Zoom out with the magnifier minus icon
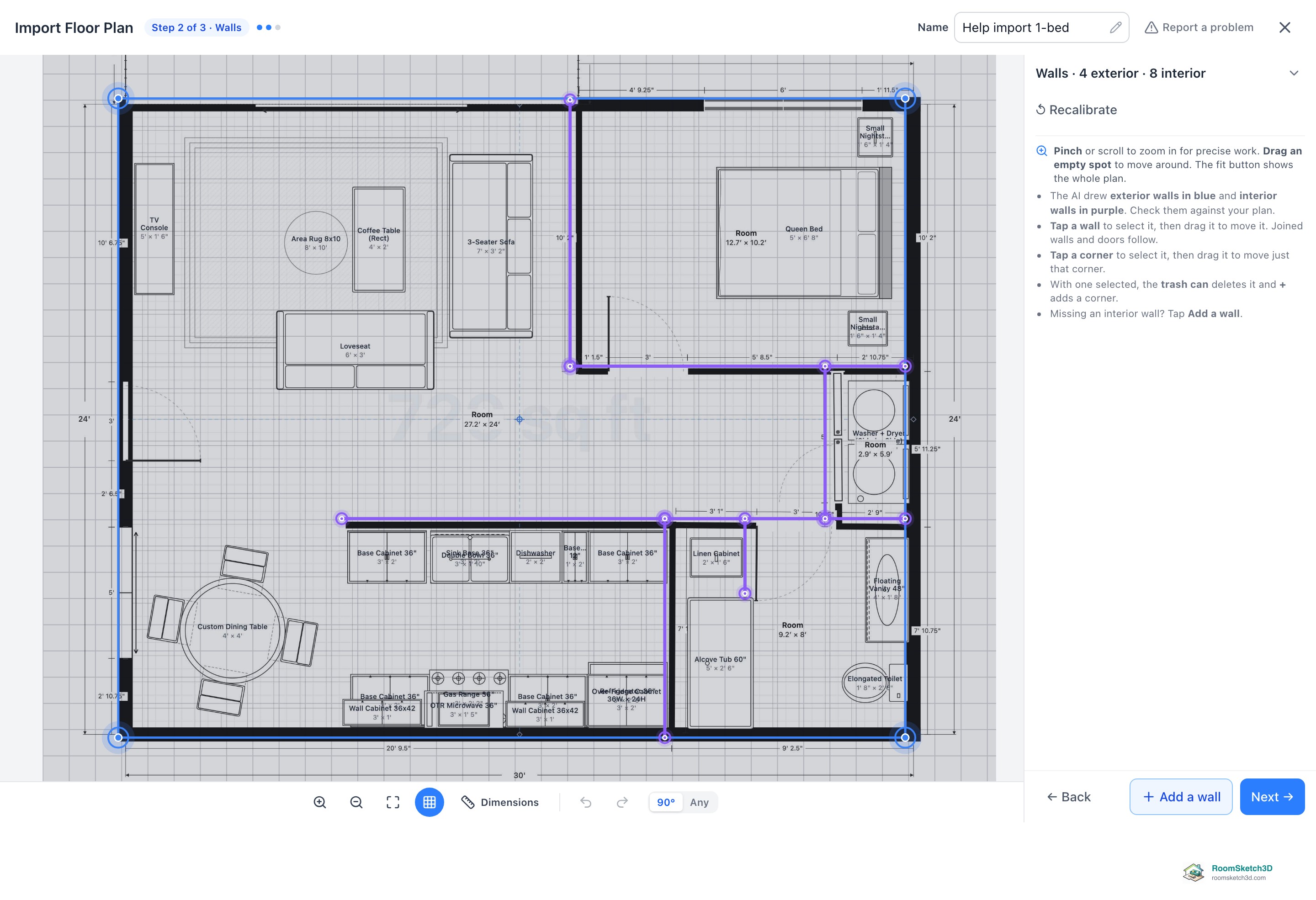 coord(356,802)
